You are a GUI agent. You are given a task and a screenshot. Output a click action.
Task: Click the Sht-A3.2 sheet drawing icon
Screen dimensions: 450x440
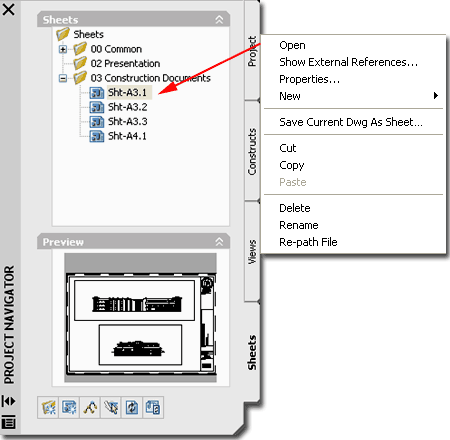(97, 107)
